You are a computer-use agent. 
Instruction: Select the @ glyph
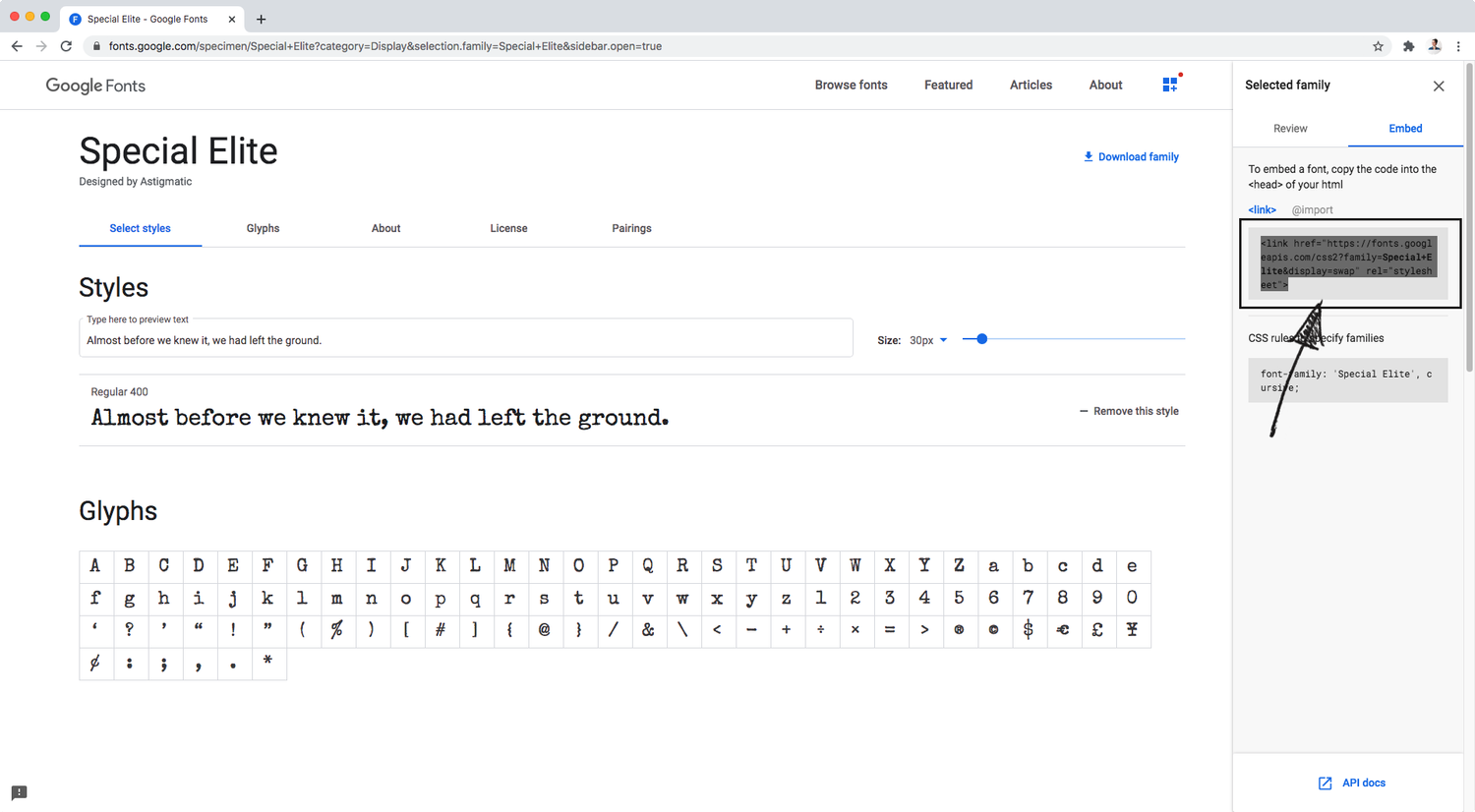(x=544, y=631)
